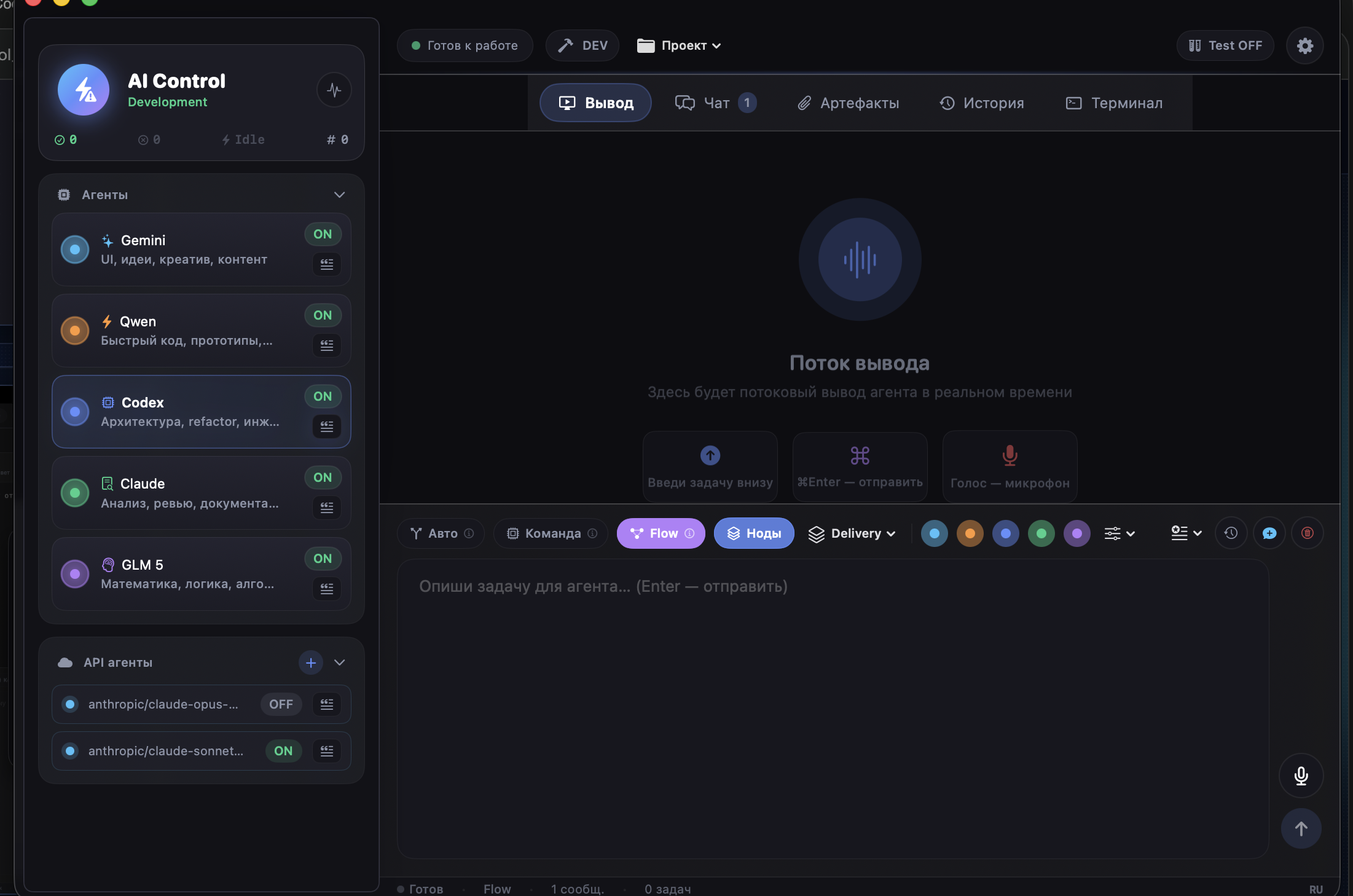Click the voice microphone icon bottom right

(1301, 776)
